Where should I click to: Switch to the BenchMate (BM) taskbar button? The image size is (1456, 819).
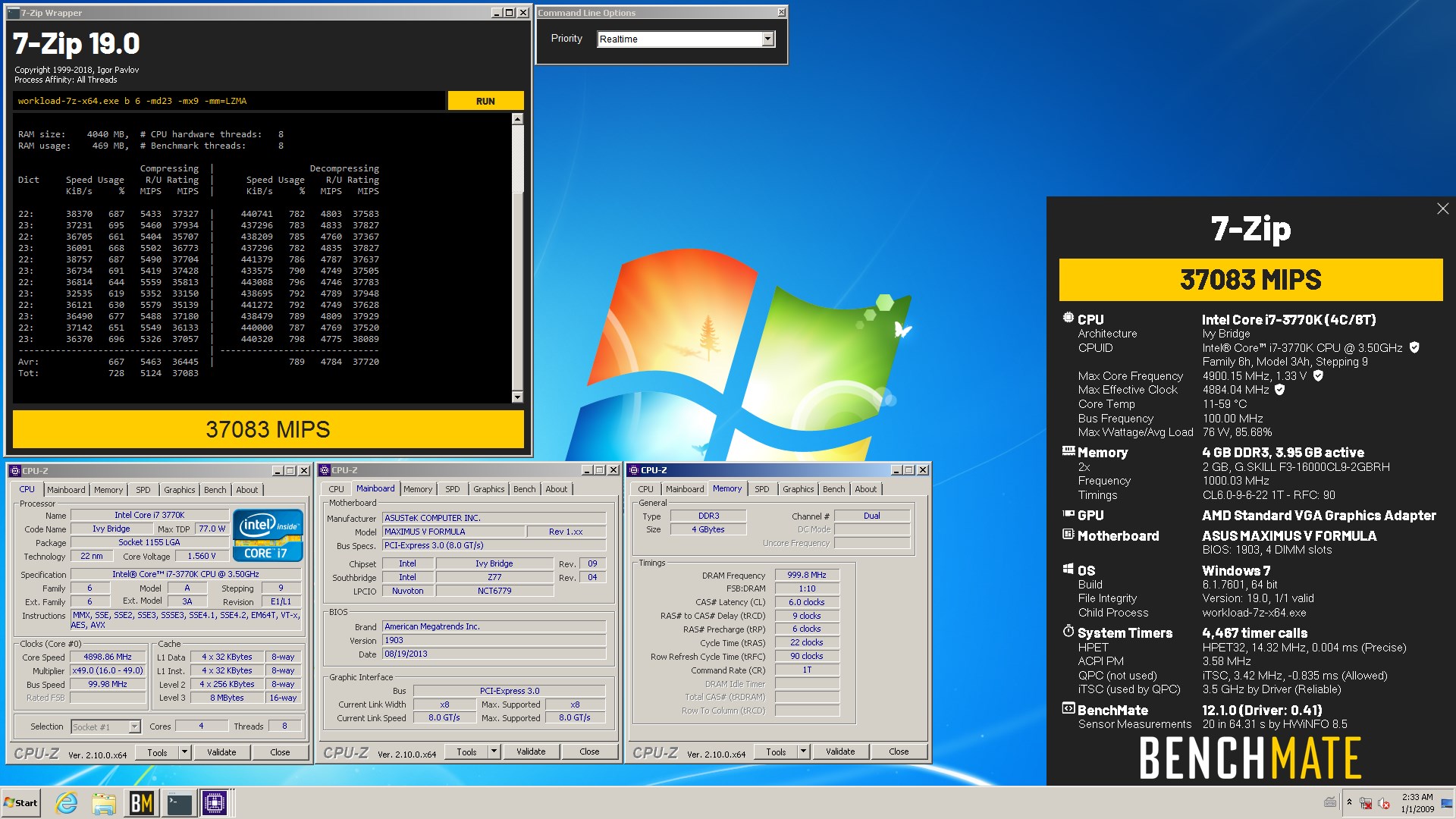(142, 803)
